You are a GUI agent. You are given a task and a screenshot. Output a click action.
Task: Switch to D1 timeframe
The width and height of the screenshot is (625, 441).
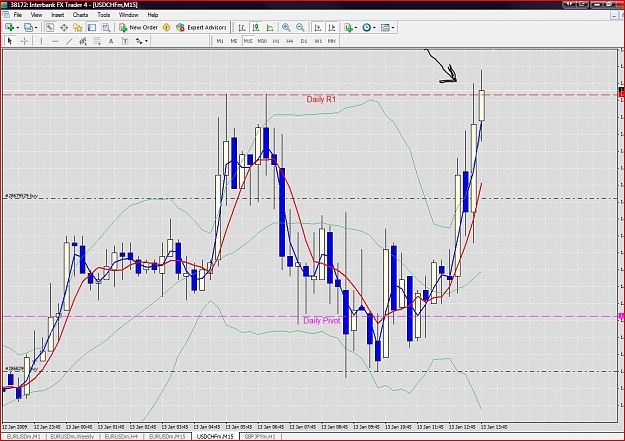(304, 41)
